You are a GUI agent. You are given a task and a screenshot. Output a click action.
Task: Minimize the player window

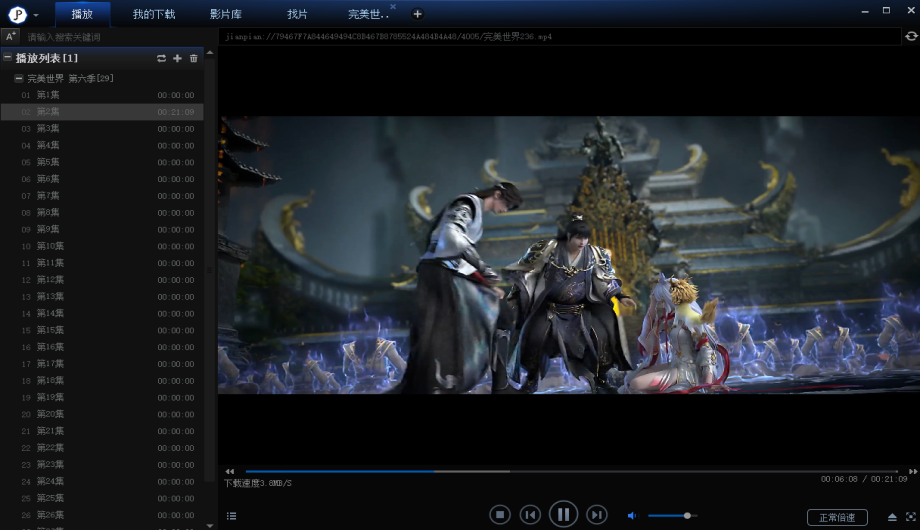pyautogui.click(x=865, y=11)
